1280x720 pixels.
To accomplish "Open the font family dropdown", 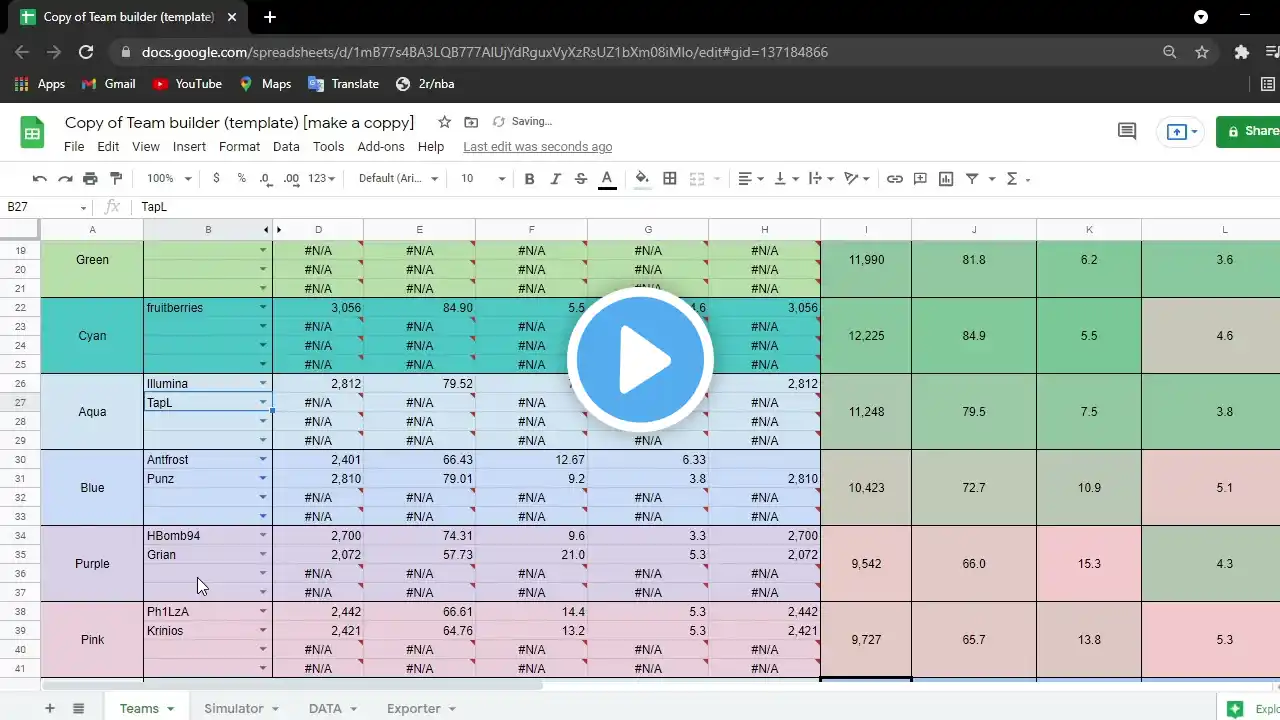I will pos(398,179).
